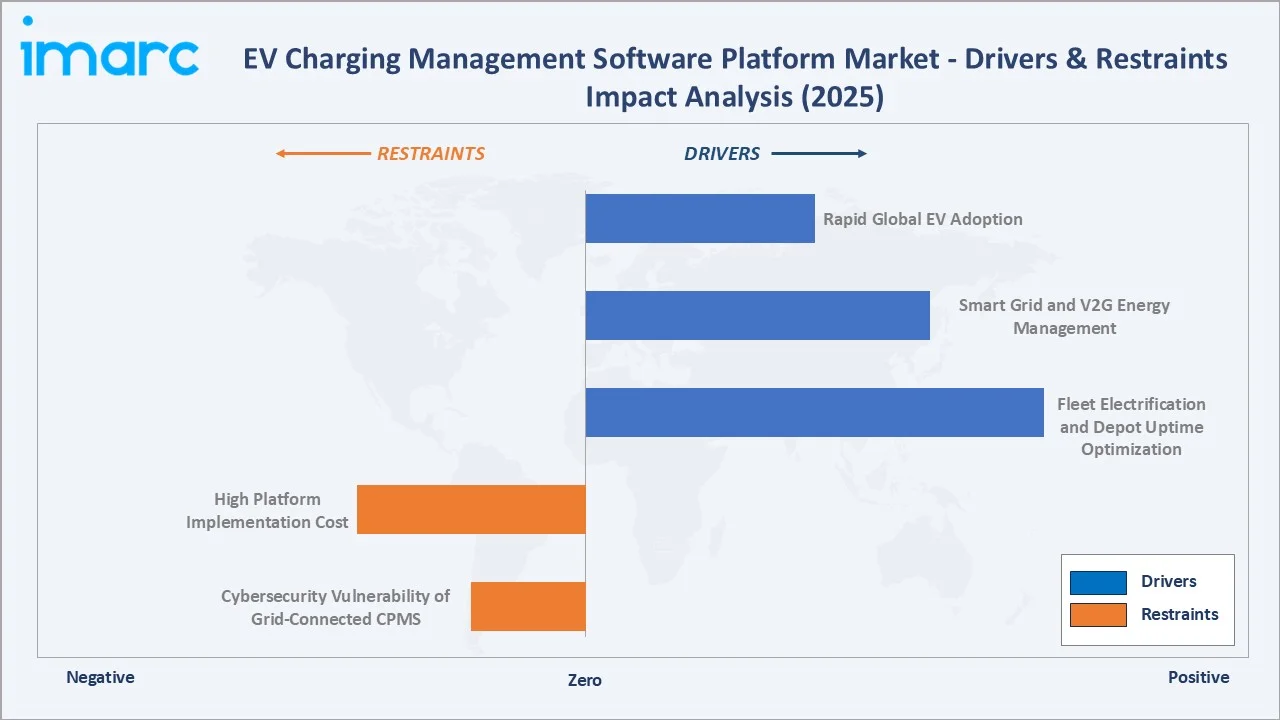
Task: Click the chart title text
Action: 735,77
